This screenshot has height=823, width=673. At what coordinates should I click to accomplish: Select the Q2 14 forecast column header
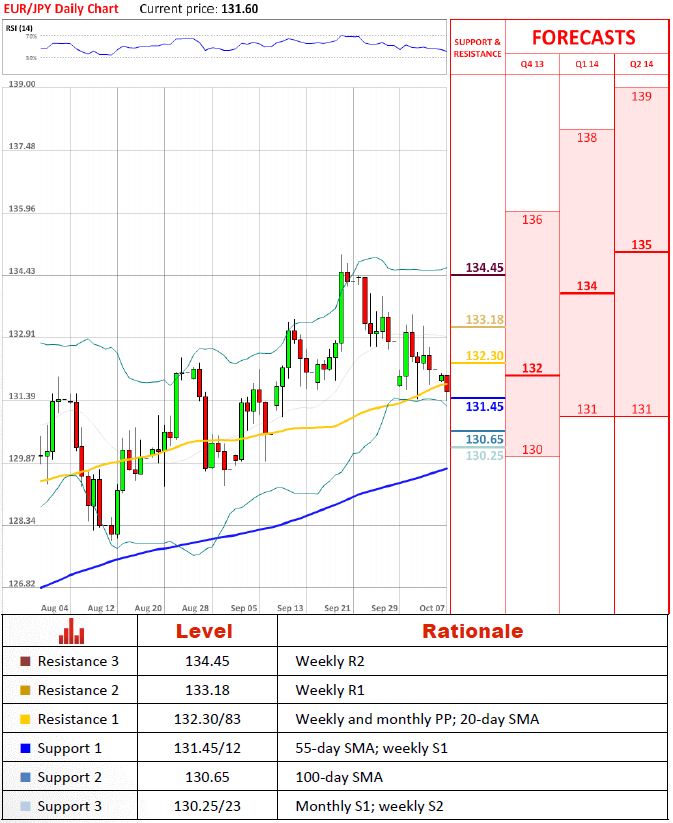click(x=641, y=64)
